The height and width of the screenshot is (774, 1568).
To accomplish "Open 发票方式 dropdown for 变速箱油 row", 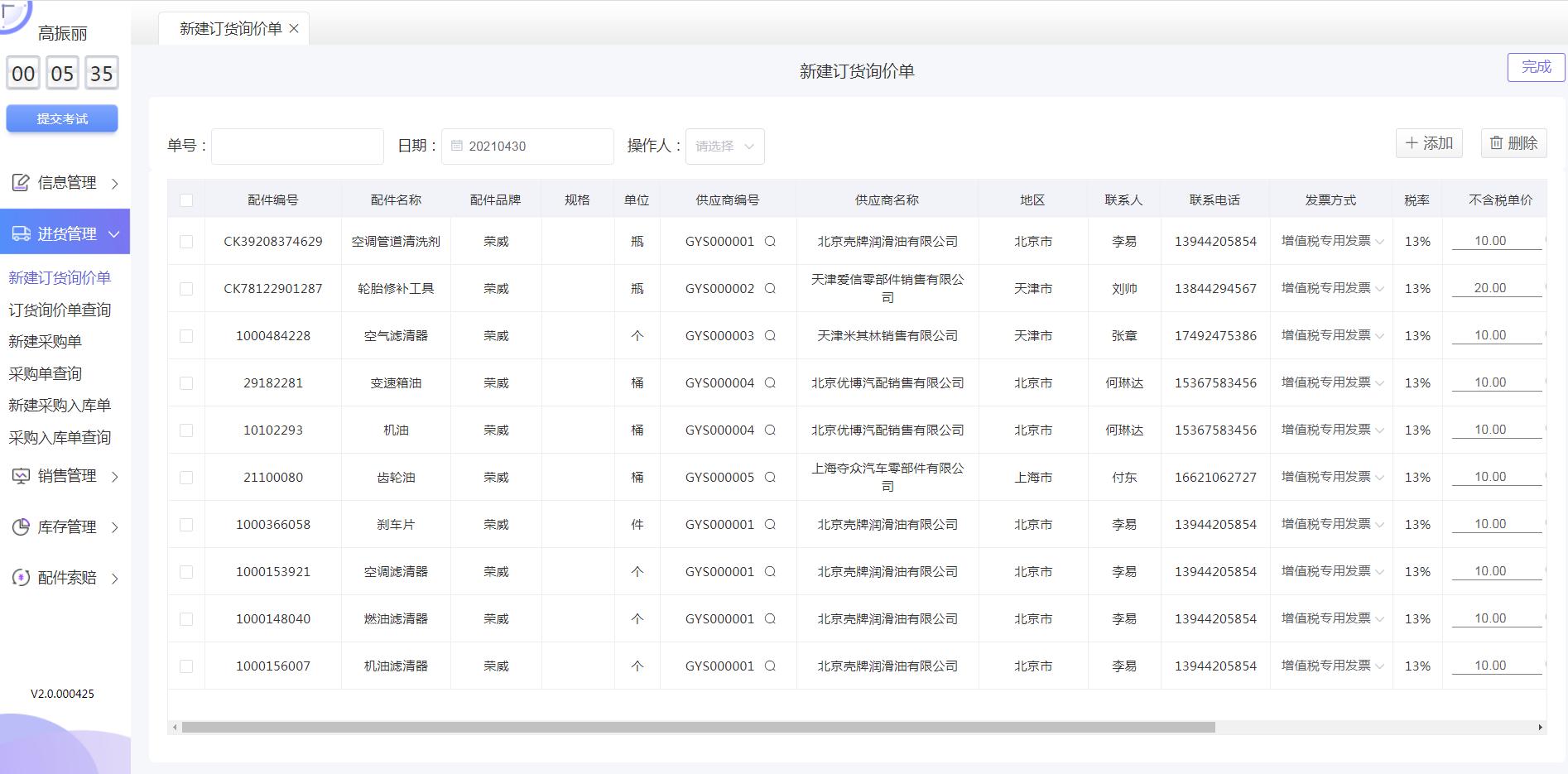I will (1331, 382).
